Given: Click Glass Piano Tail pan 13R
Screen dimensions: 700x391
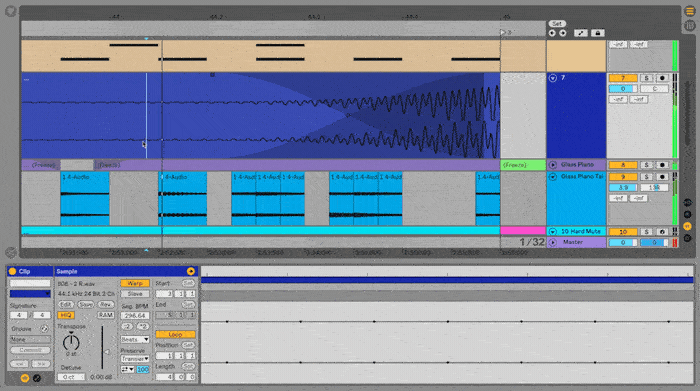Looking at the screenshot, I should tap(654, 187).
